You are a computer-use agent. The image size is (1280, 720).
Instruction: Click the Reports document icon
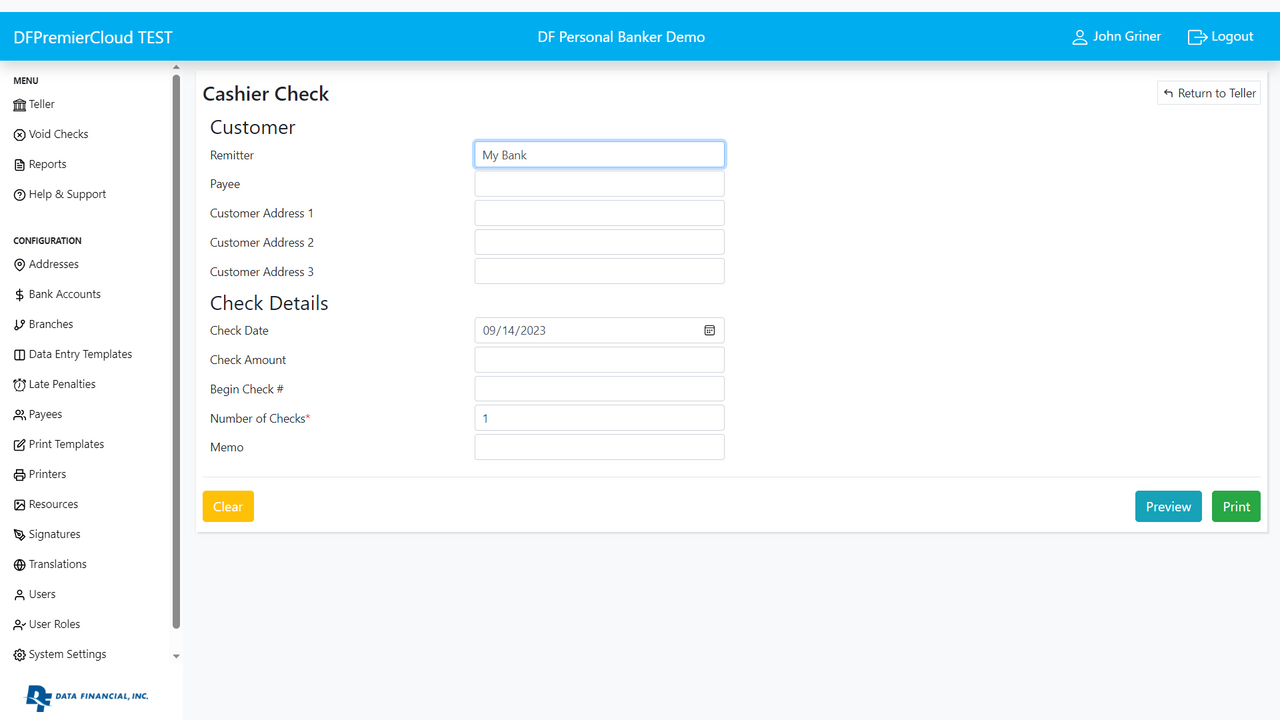[x=19, y=165]
